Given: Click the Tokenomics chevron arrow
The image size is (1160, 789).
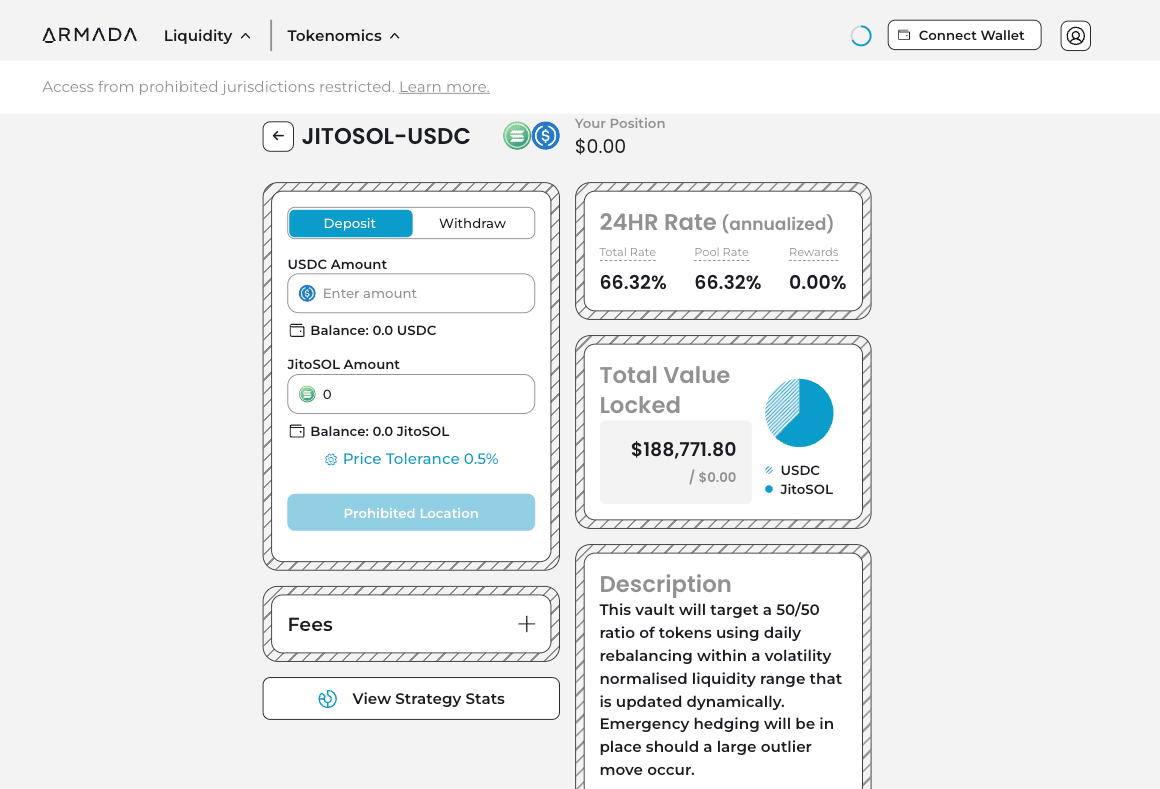Looking at the screenshot, I should [x=395, y=35].
